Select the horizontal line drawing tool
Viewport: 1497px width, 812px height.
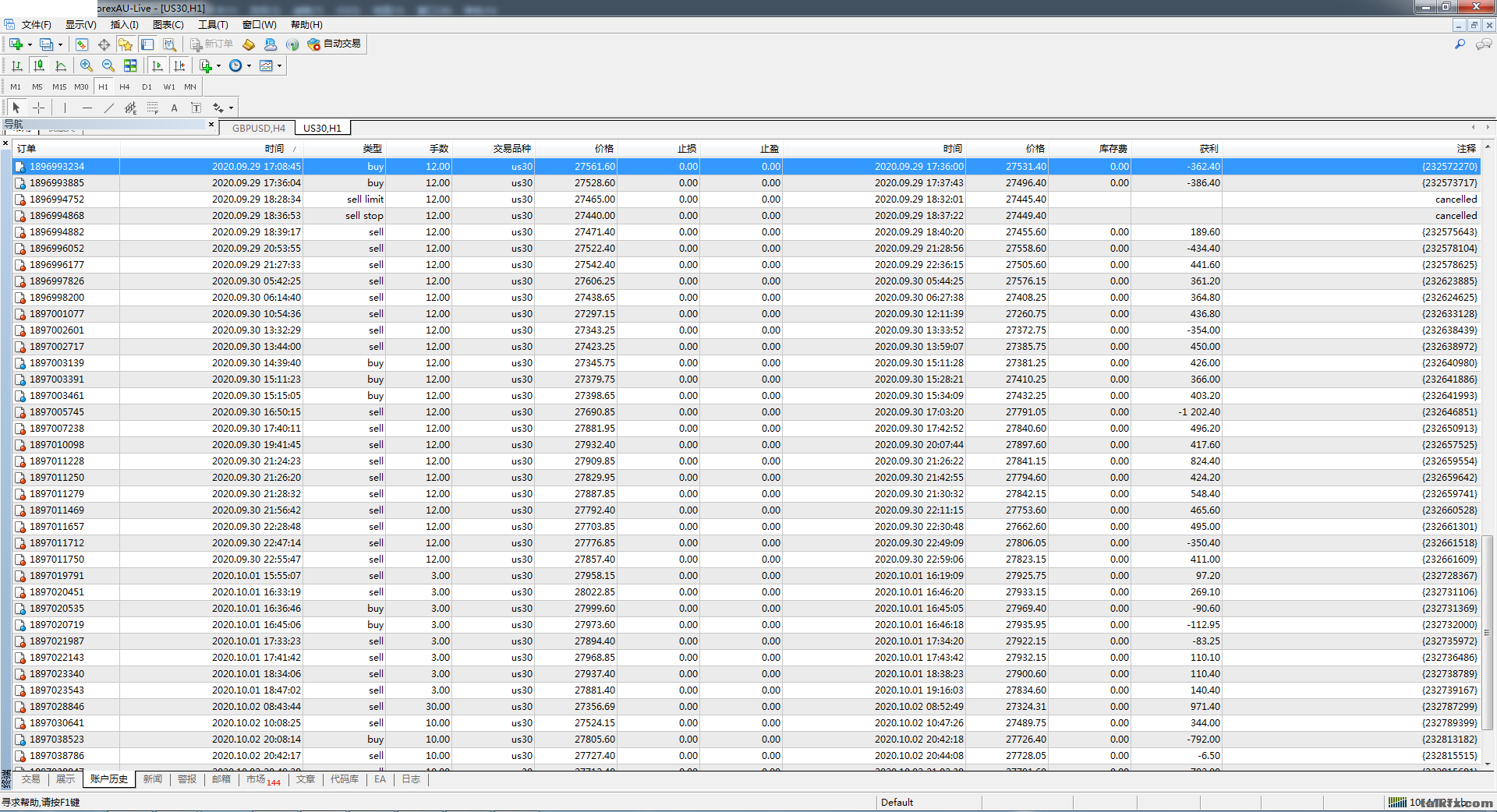(x=87, y=108)
